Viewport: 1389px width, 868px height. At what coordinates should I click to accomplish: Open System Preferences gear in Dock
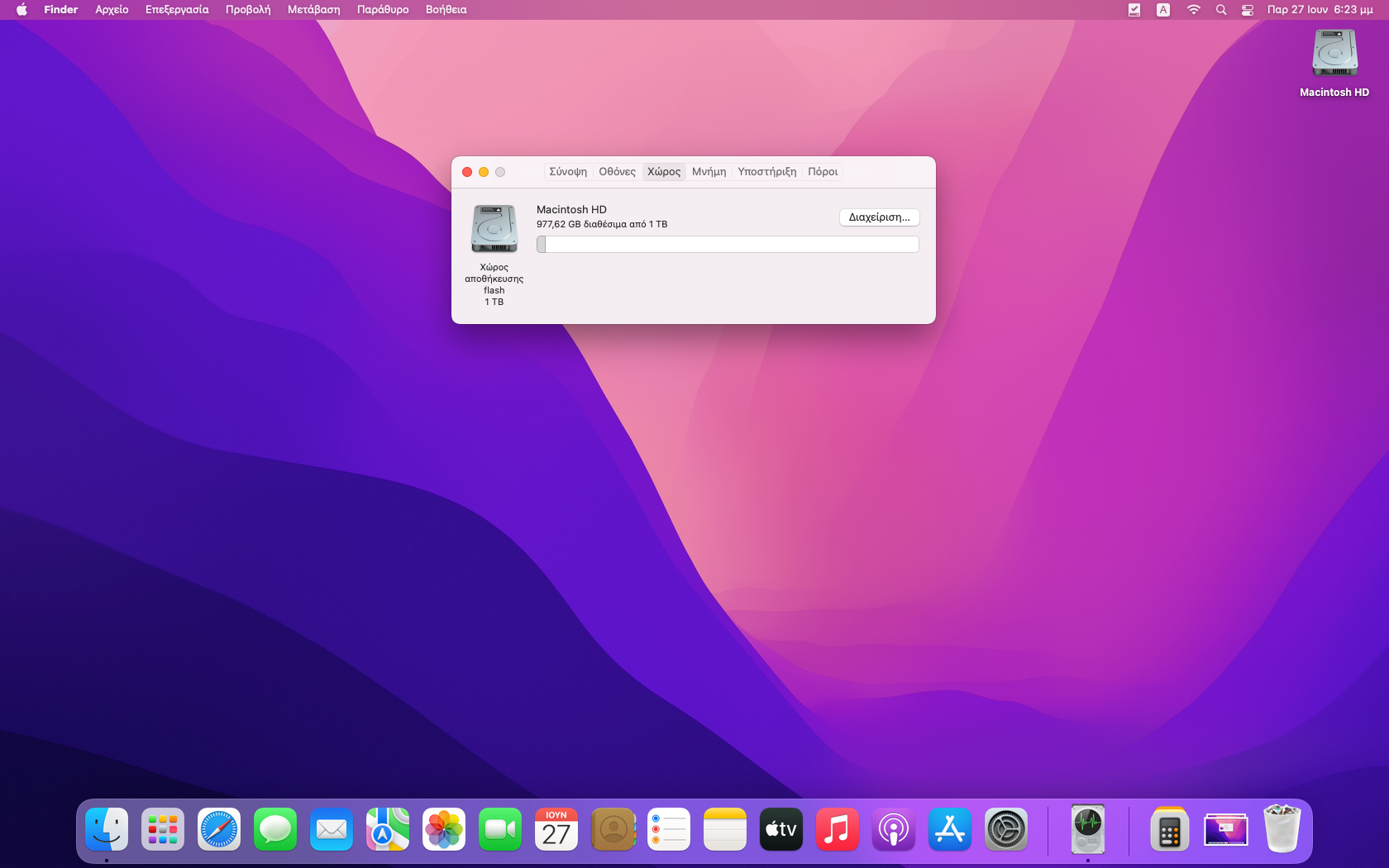[1006, 829]
